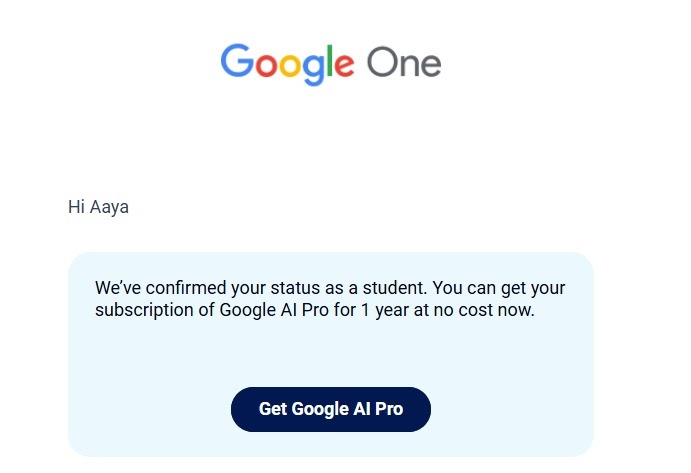Click the Get Google AI Pro button
Screen dimensions: 691x473
point(331,409)
